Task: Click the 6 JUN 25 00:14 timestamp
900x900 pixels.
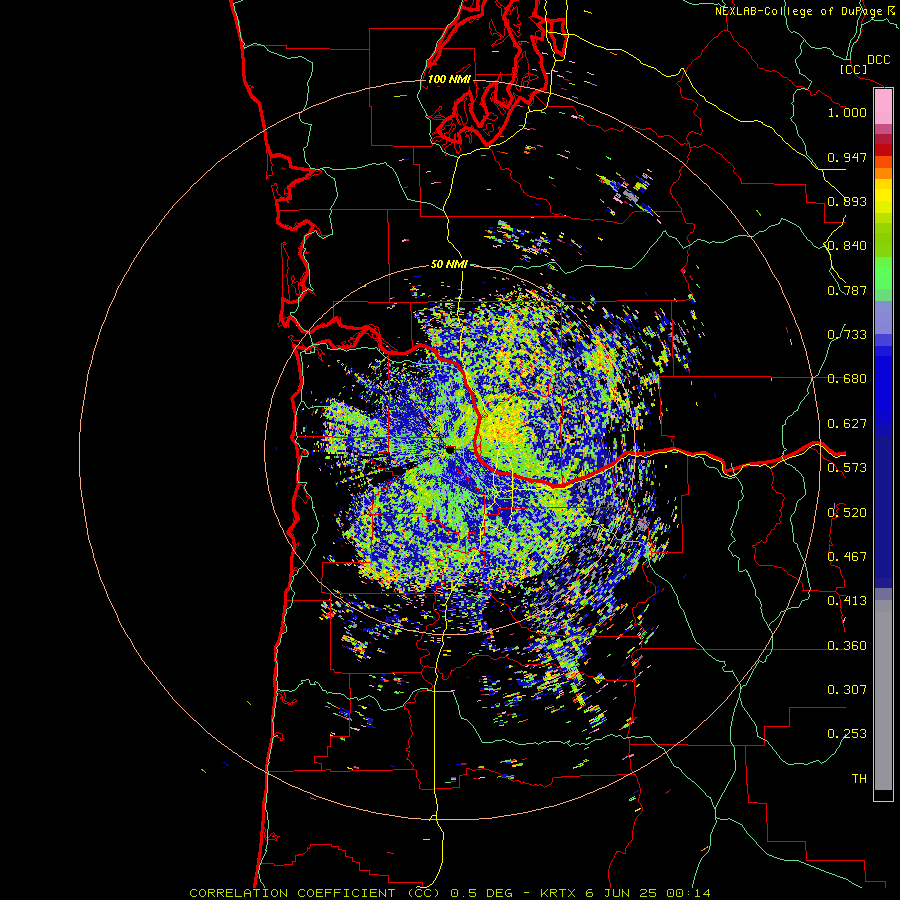Action: point(648,893)
